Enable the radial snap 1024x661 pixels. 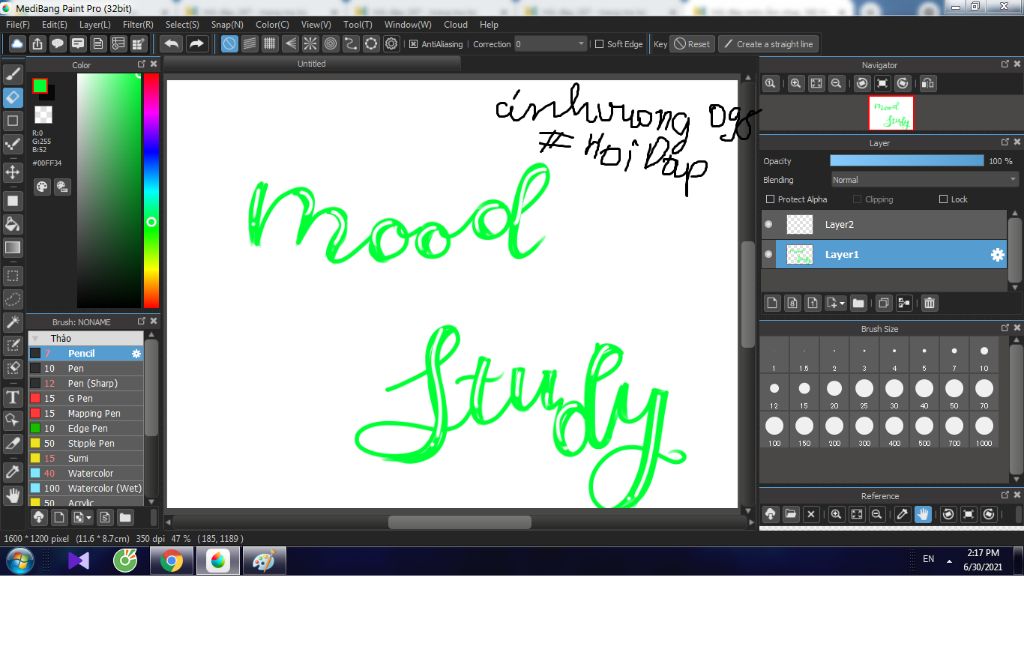click(x=310, y=44)
